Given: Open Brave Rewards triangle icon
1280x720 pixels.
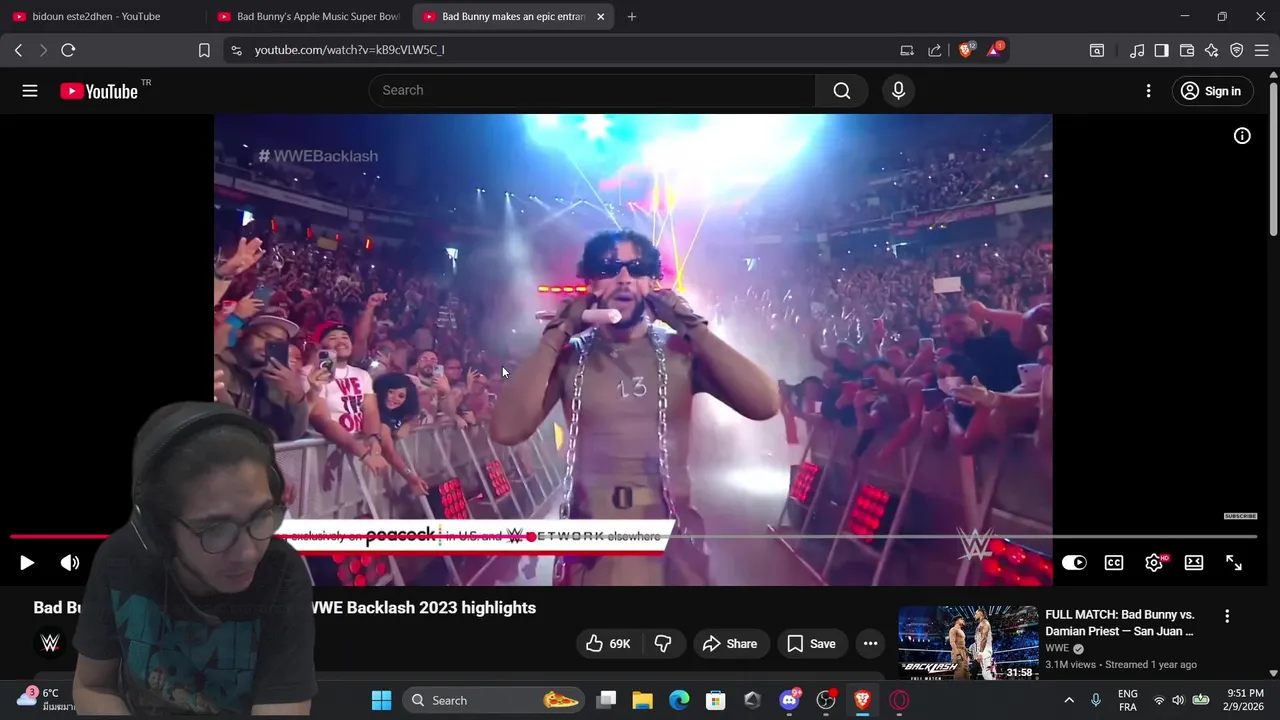Looking at the screenshot, I should pyautogui.click(x=995, y=49).
